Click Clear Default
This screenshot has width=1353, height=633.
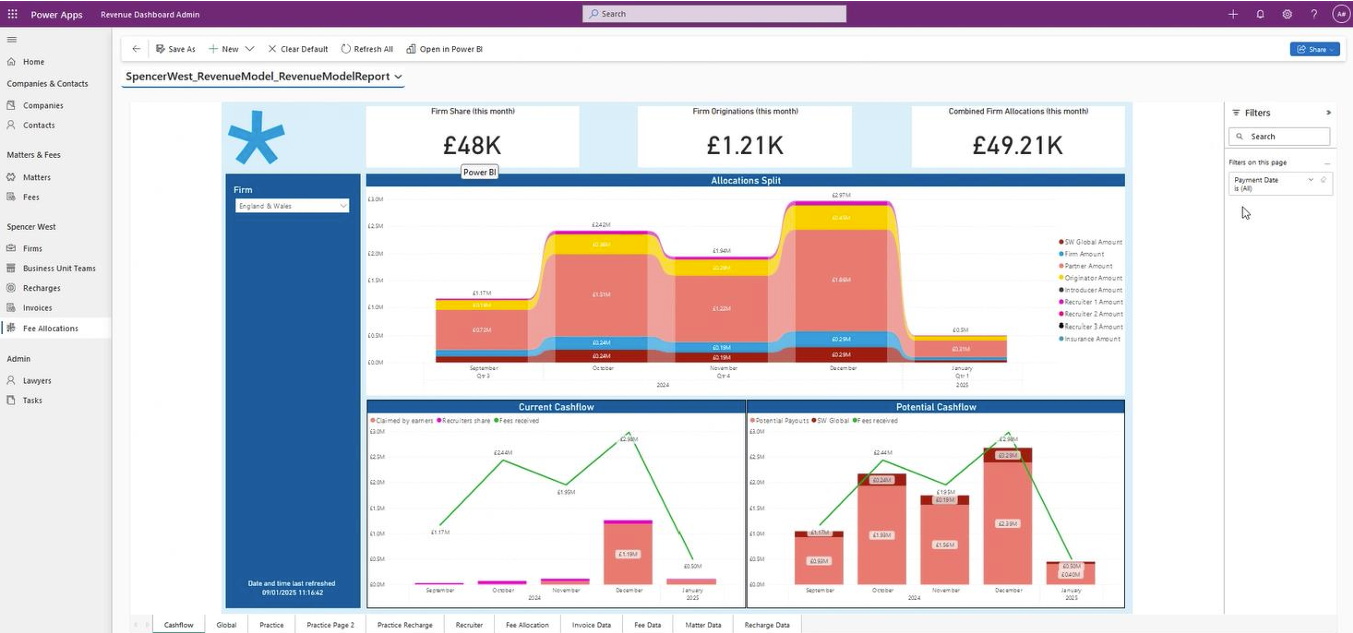coord(298,49)
